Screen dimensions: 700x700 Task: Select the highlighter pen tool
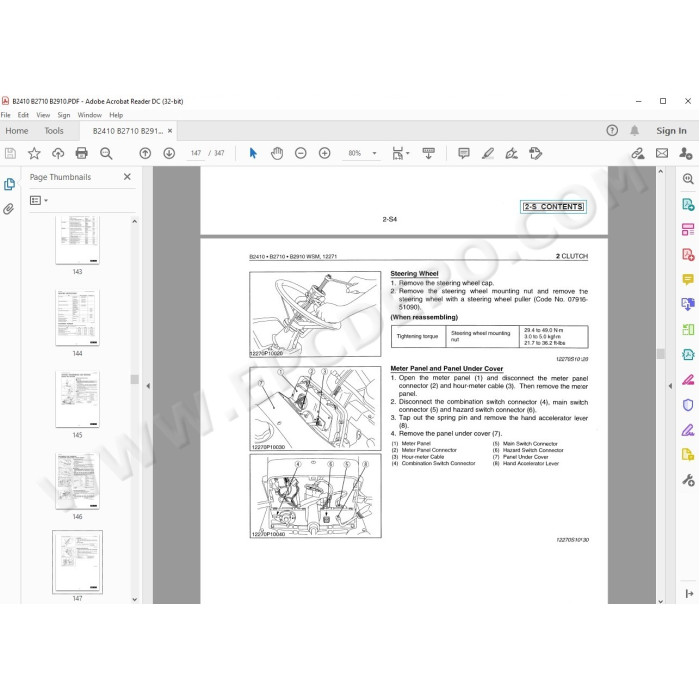click(488, 154)
